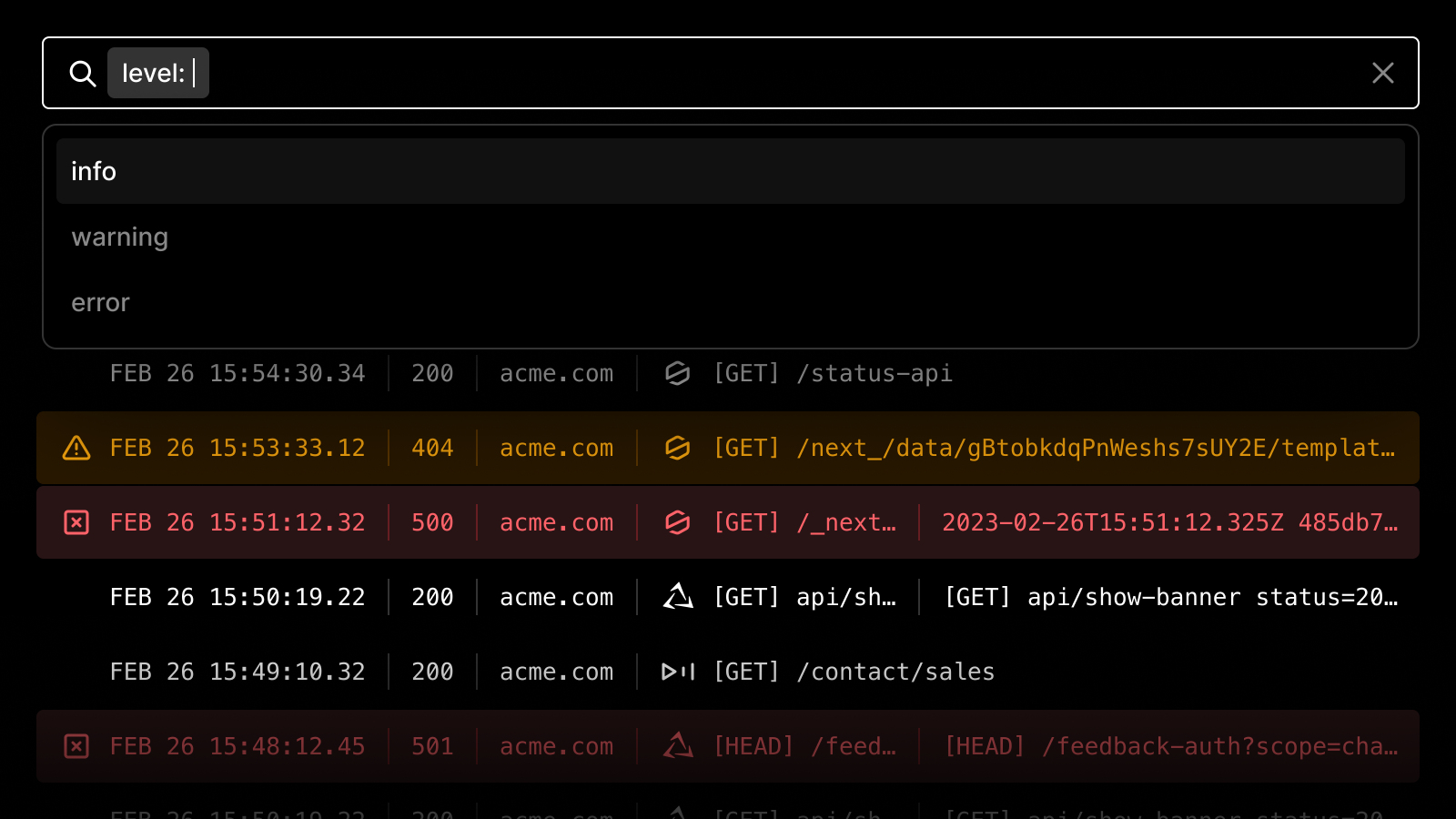
Task: Click the timestamp FEB 26 15:48:12.45
Action: 238,746
